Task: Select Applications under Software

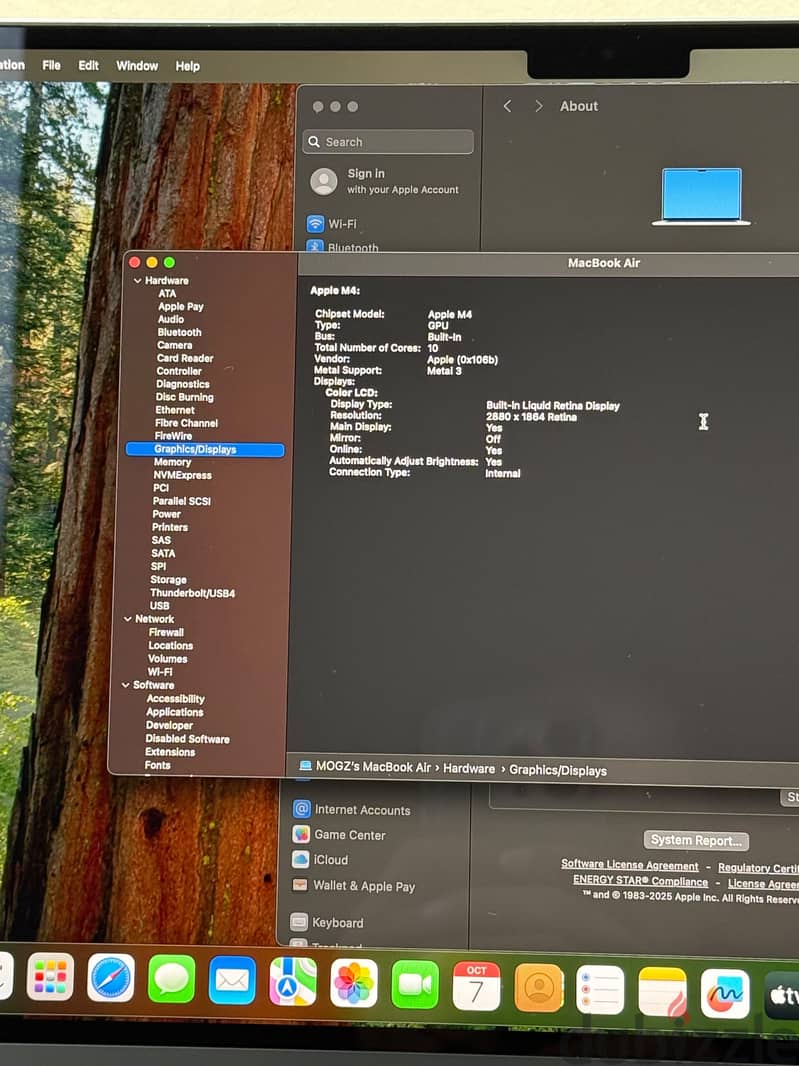Action: (x=175, y=712)
